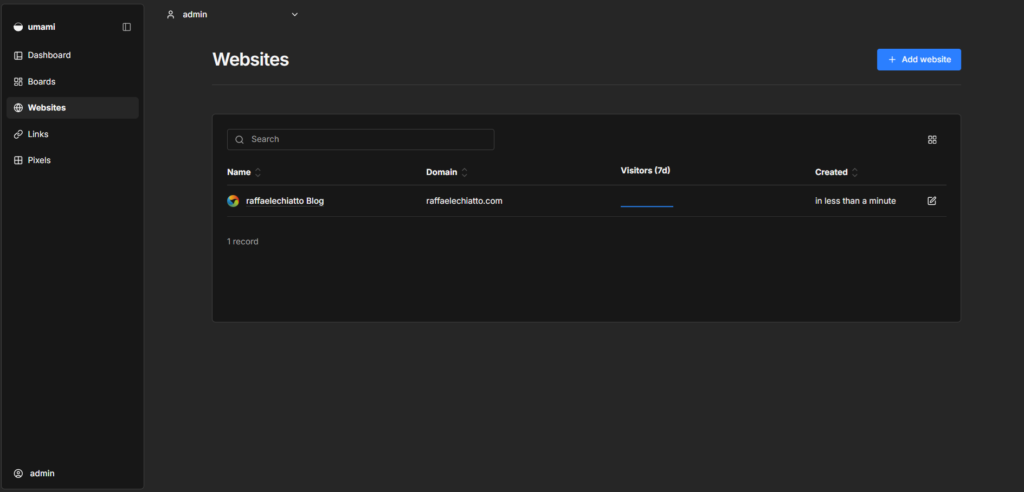Click the umami logo icon
Viewport: 1024px width, 492px height.
(x=18, y=27)
